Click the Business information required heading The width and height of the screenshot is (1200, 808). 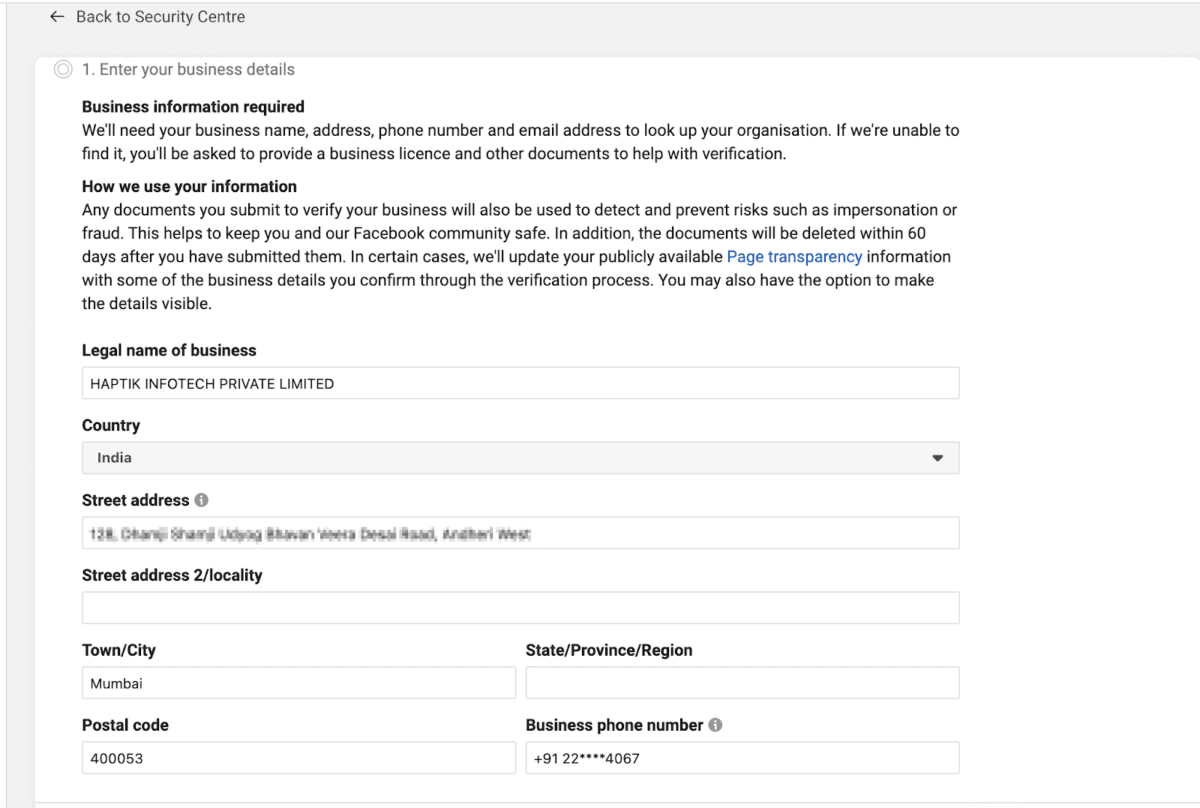pyautogui.click(x=193, y=106)
